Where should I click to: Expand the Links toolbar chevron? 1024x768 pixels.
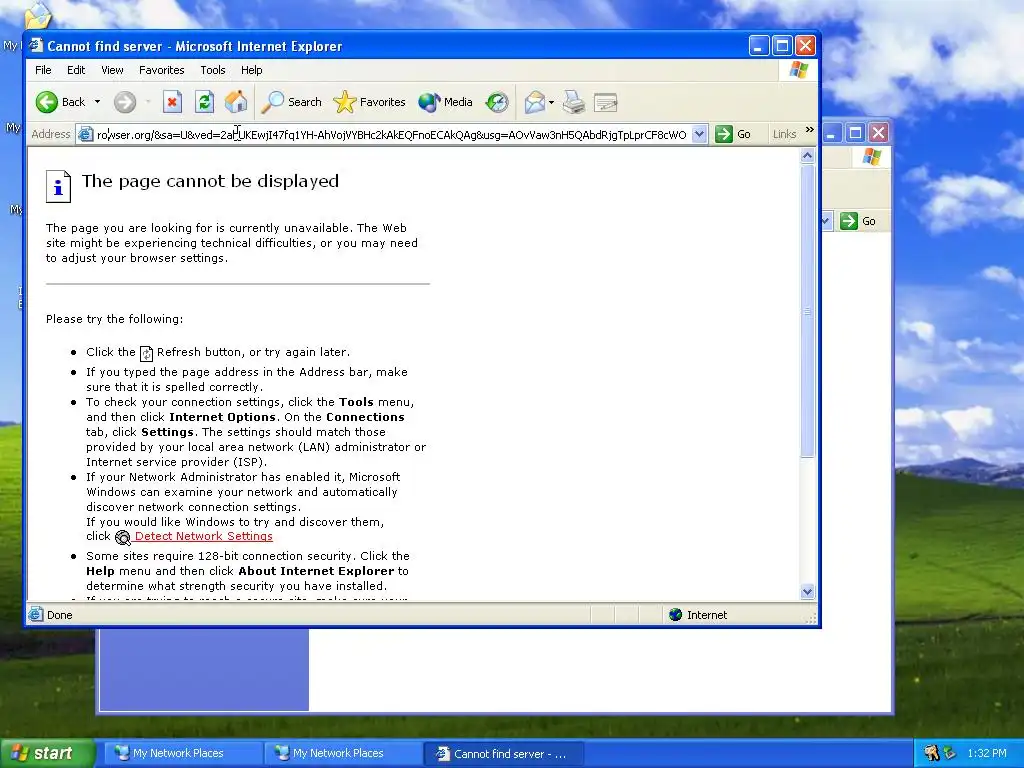810,130
